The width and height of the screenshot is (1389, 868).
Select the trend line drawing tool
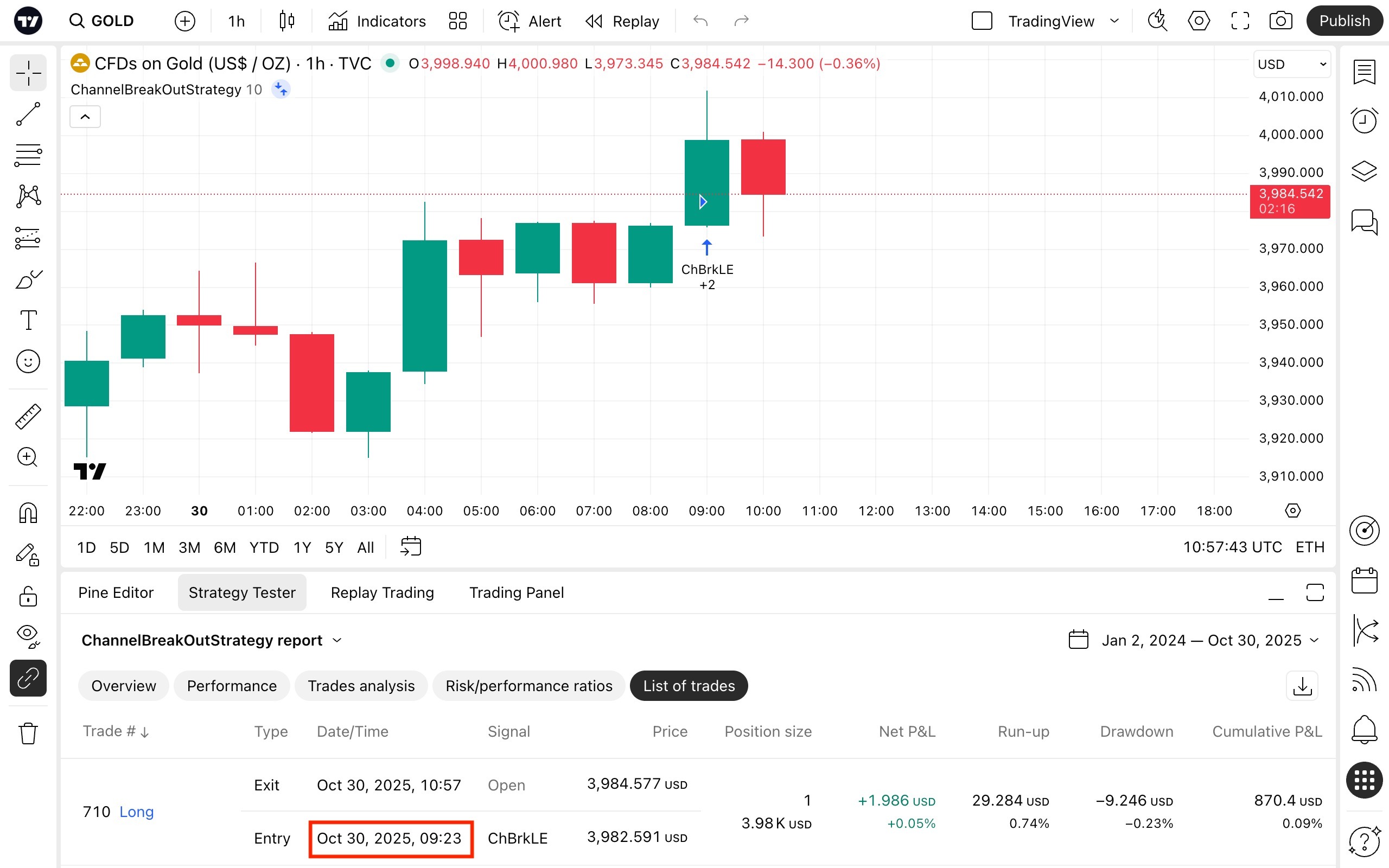(28, 114)
